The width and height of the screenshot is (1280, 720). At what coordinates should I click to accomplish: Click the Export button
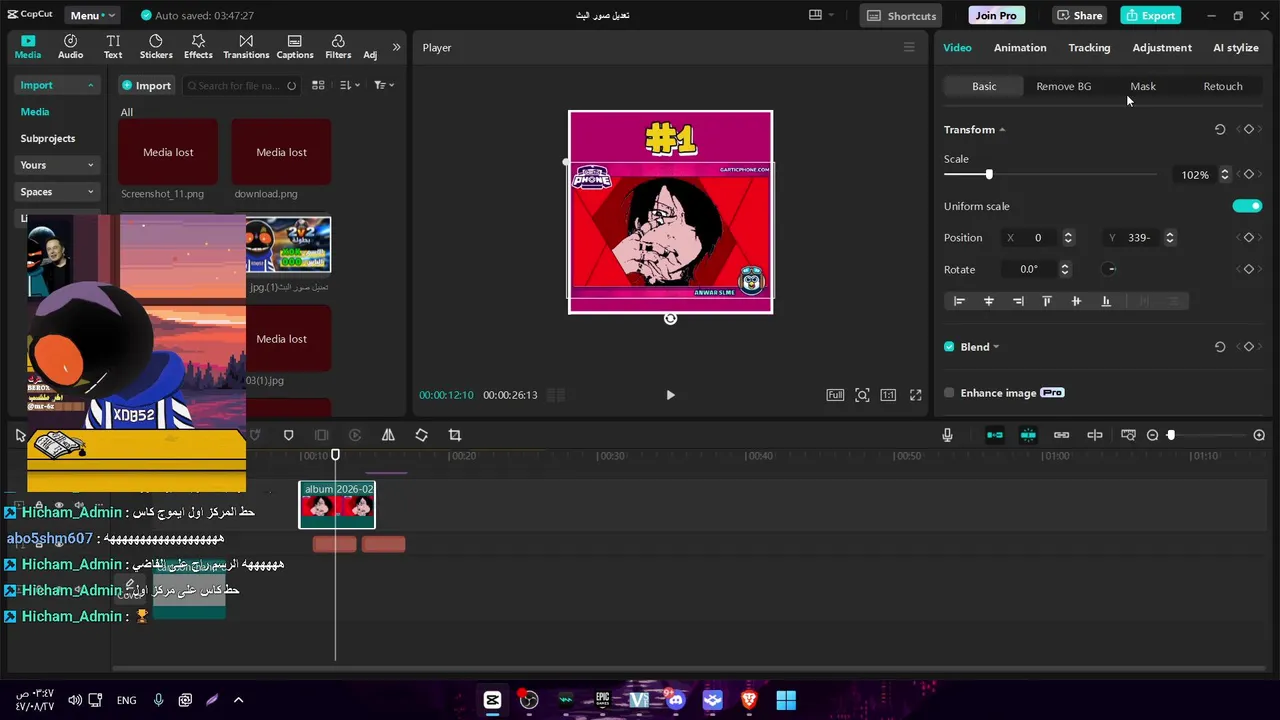coord(1149,15)
